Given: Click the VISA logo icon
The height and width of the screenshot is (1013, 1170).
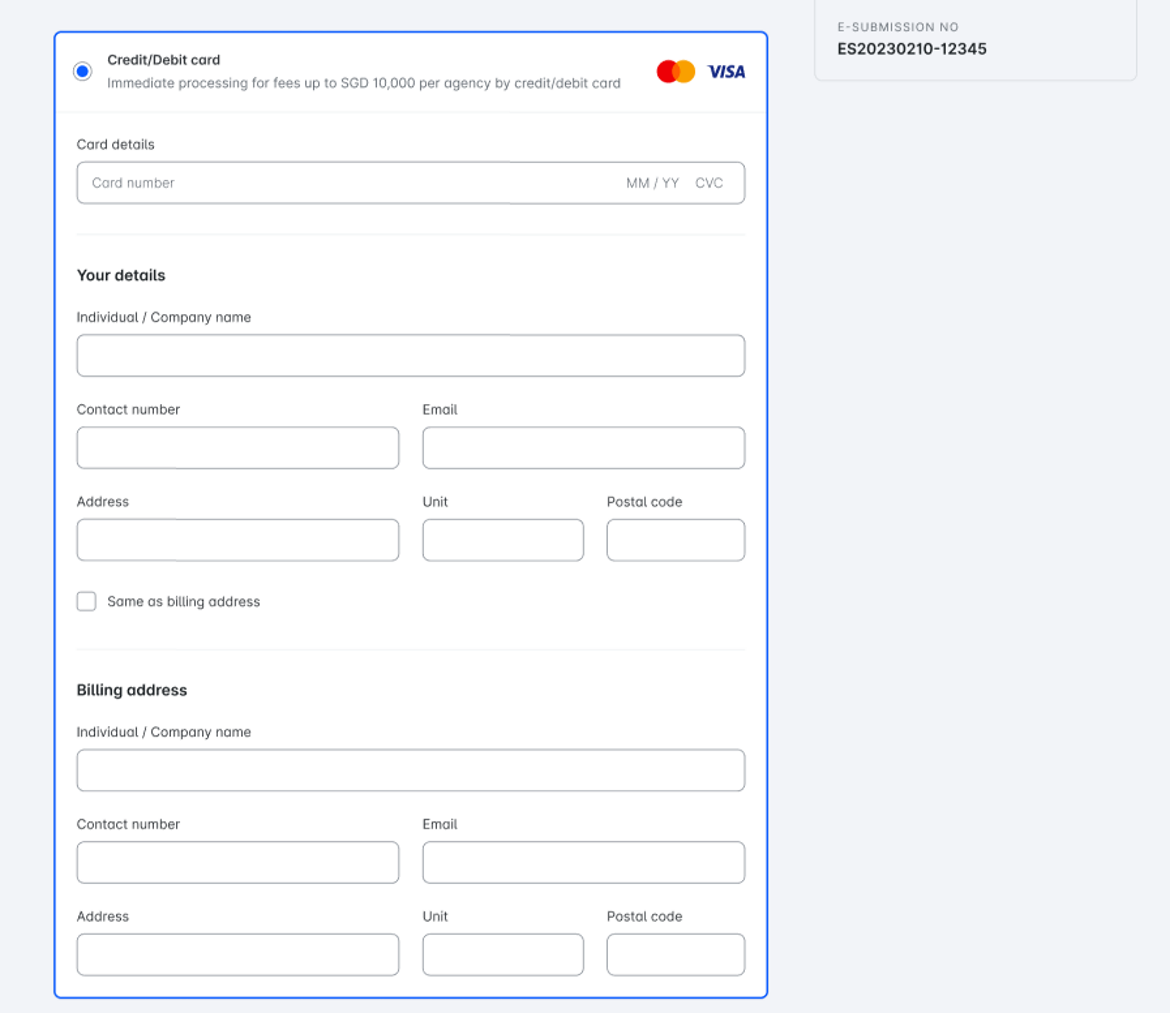Looking at the screenshot, I should 726,72.
